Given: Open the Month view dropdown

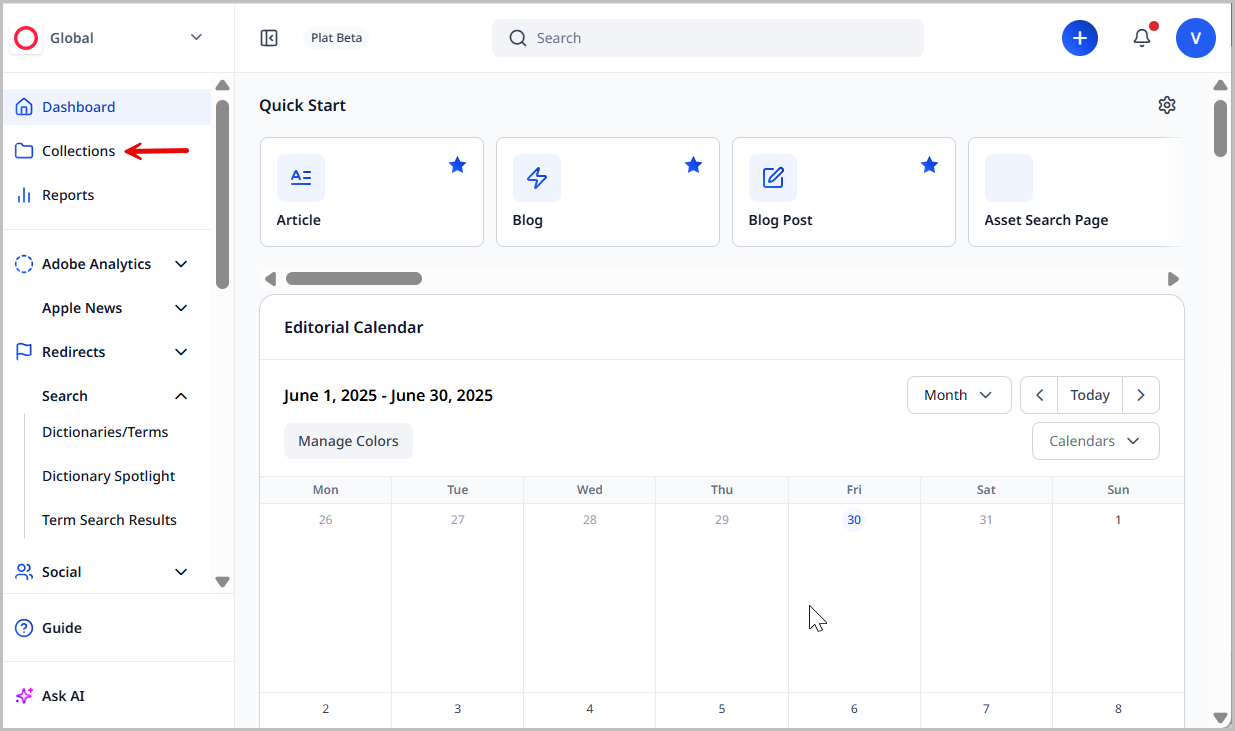Looking at the screenshot, I should pos(958,395).
